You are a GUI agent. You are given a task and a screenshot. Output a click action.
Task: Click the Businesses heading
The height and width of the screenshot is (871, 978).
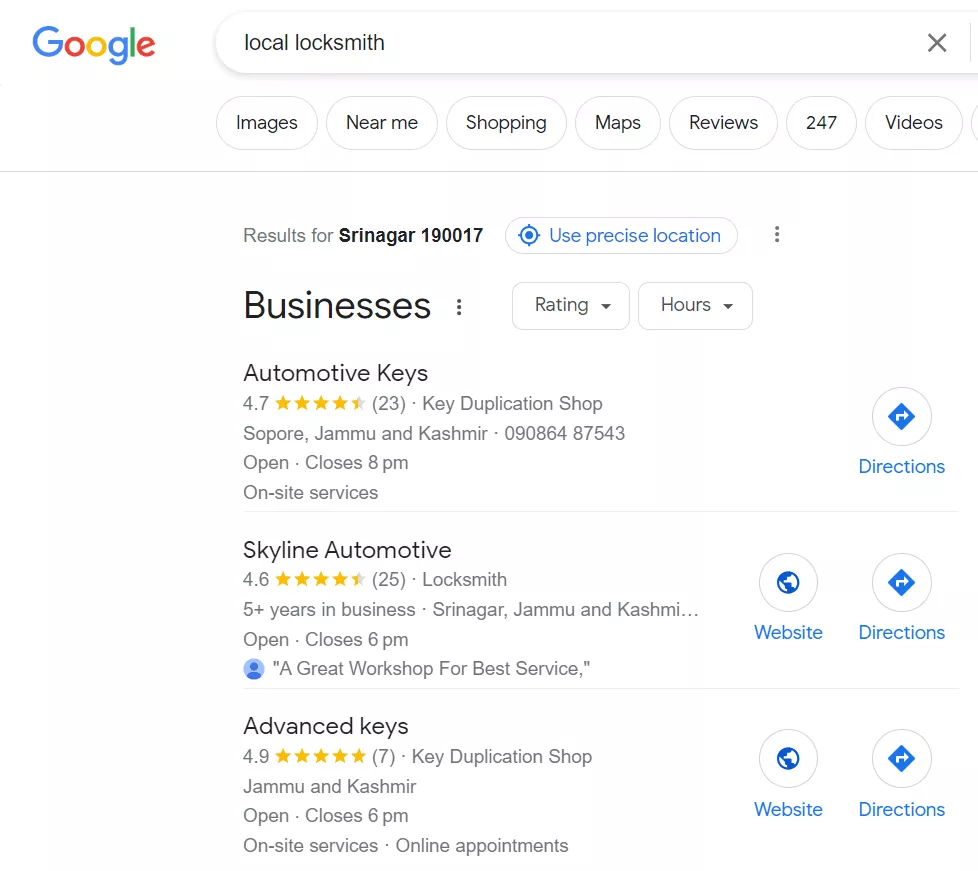pos(337,306)
